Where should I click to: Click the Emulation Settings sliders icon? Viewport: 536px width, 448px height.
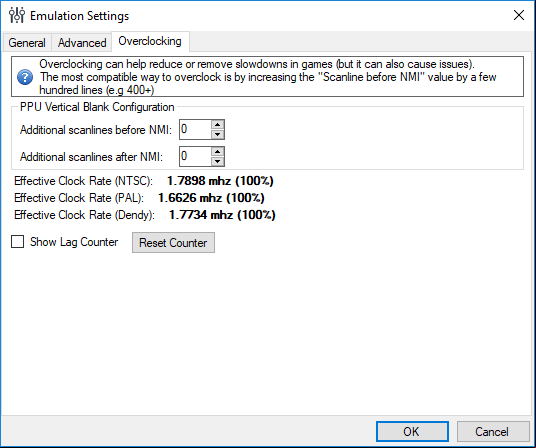tap(17, 15)
